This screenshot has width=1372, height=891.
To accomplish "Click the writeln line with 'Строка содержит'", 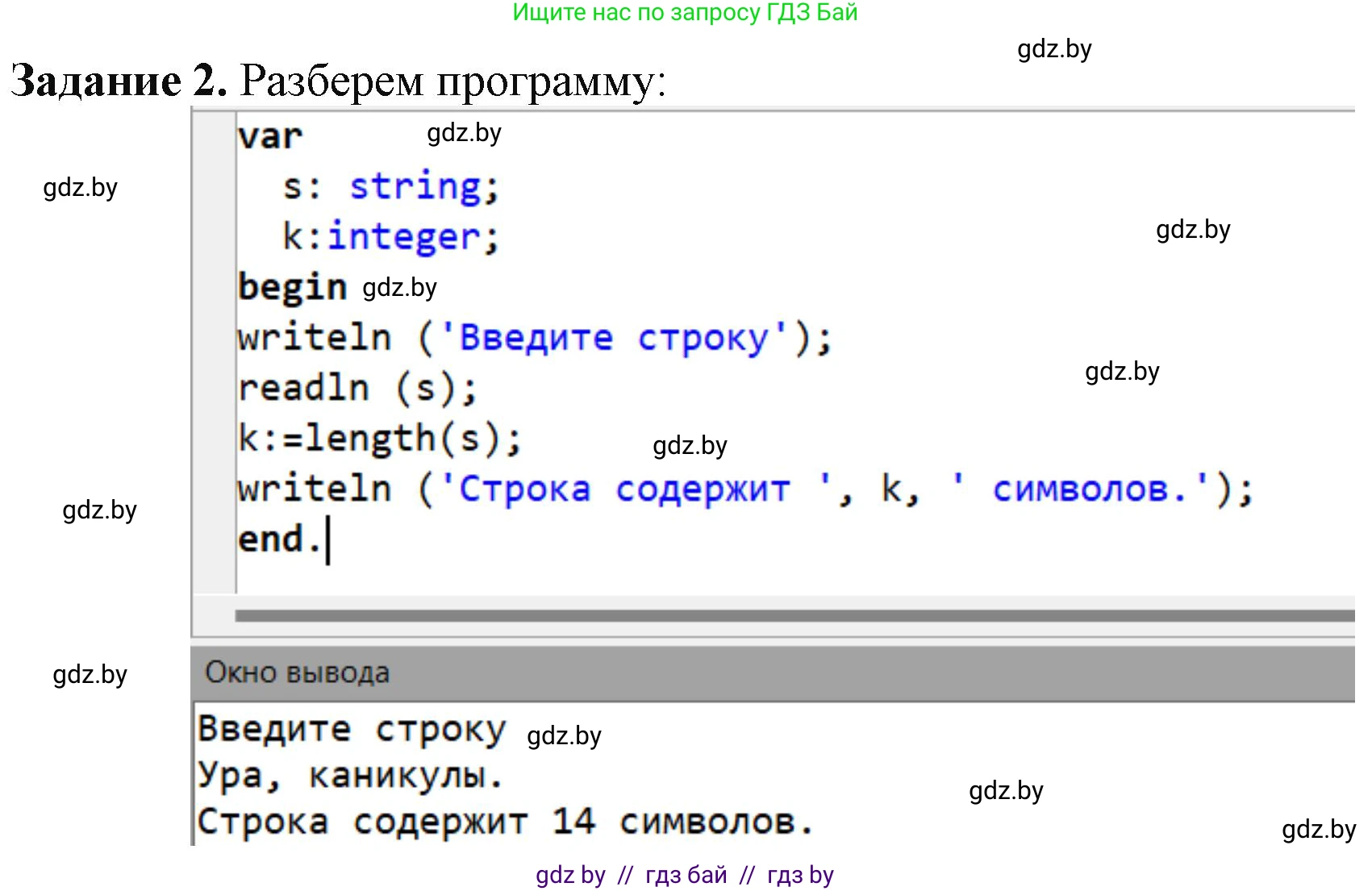I will click(x=742, y=488).
